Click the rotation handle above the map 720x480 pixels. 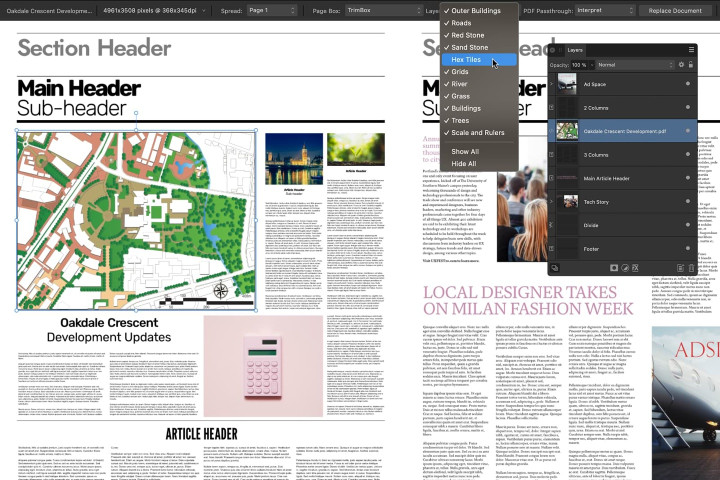pyautogui.click(x=136, y=113)
